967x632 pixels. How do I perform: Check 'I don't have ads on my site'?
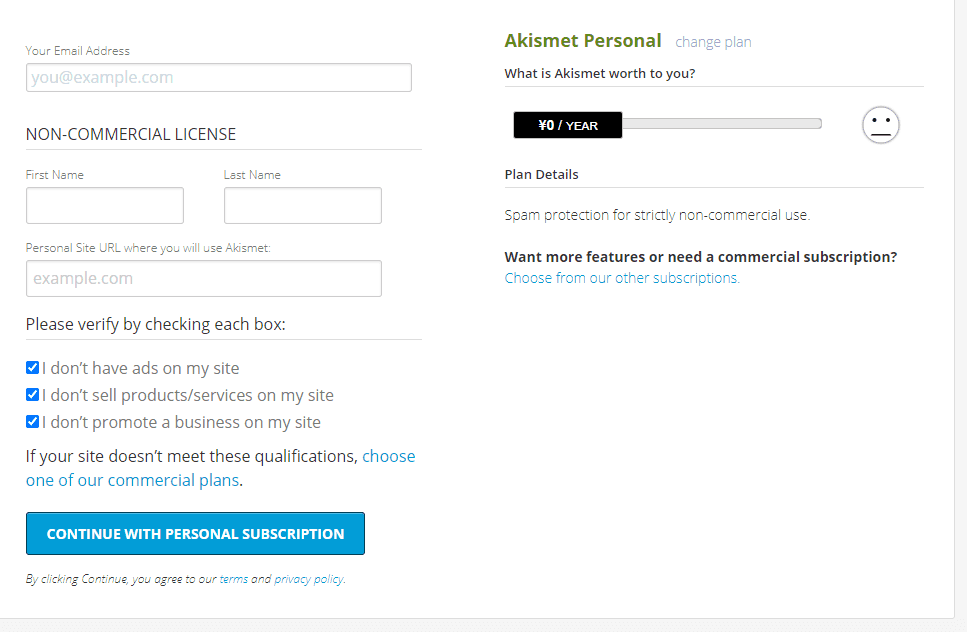point(33,368)
